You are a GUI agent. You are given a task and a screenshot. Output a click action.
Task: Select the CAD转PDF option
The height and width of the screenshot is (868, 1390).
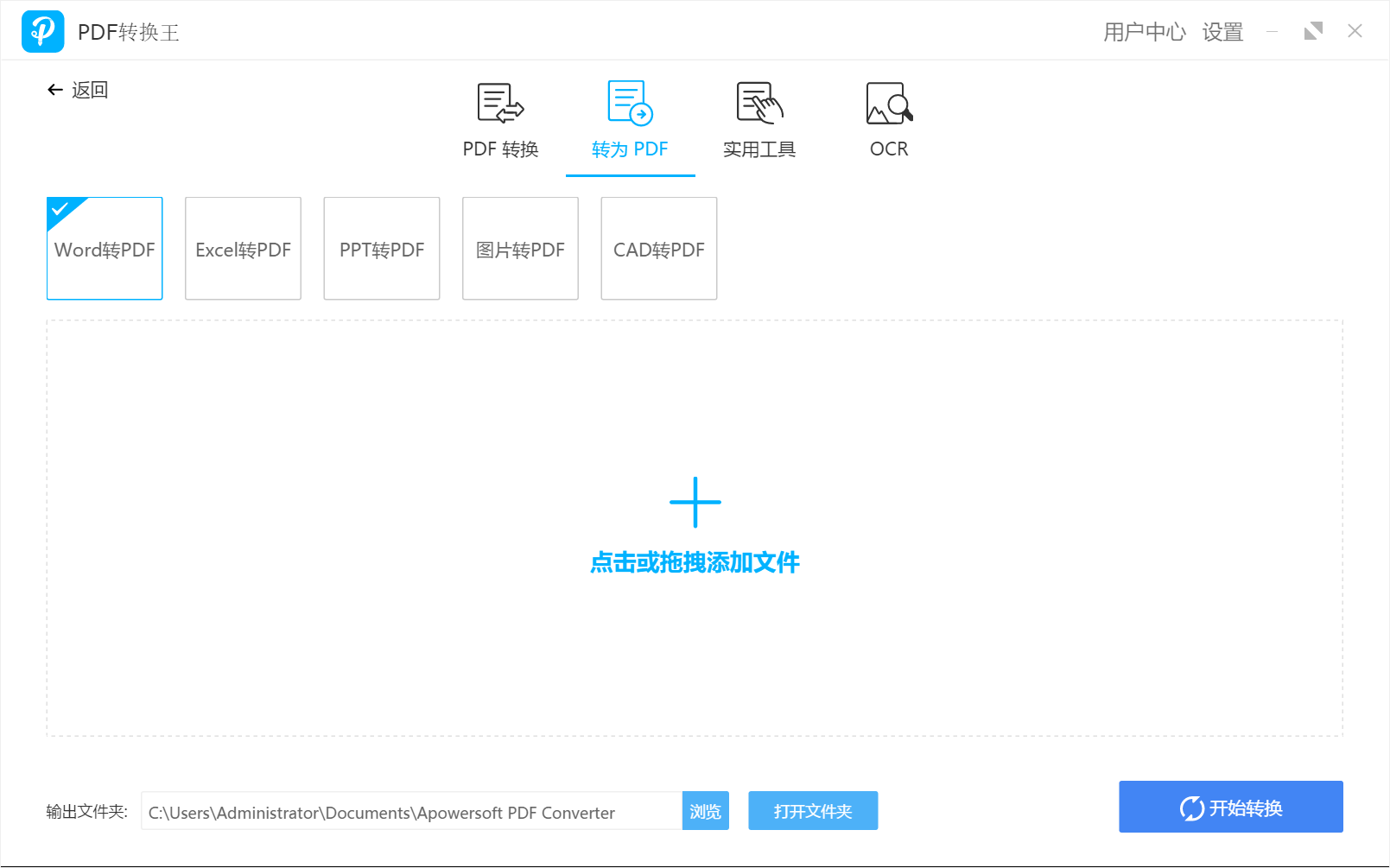659,249
